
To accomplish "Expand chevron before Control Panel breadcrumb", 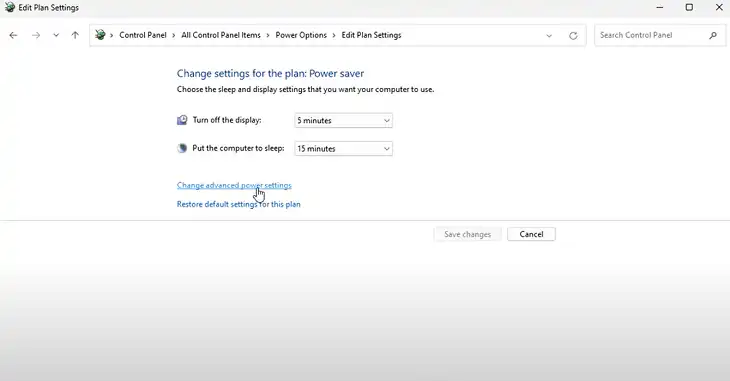I will pos(112,35).
